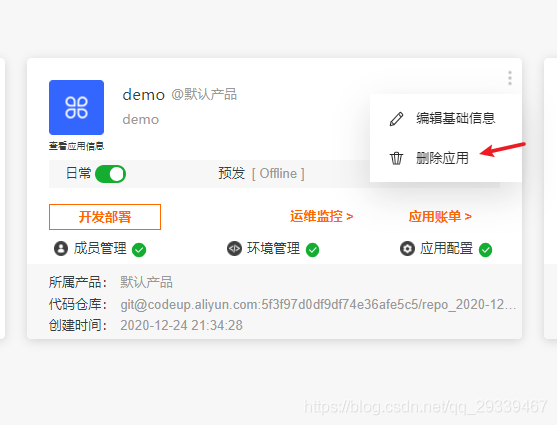
Task: Choose 删除应用 from the menu
Action: point(443,158)
